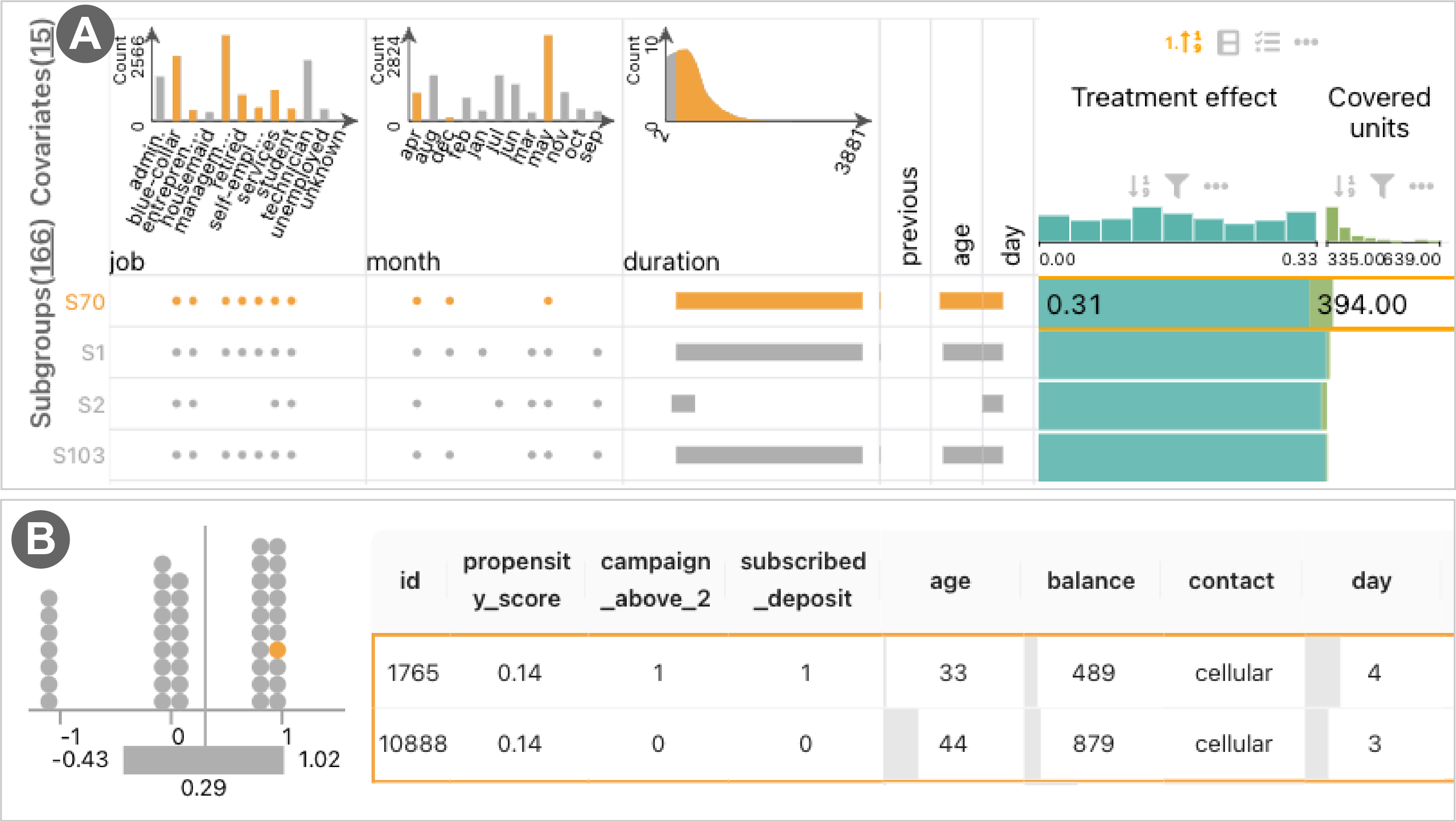The height and width of the screenshot is (822, 1456).
Task: Open Treatment effect column more options
Action: pyautogui.click(x=1216, y=186)
